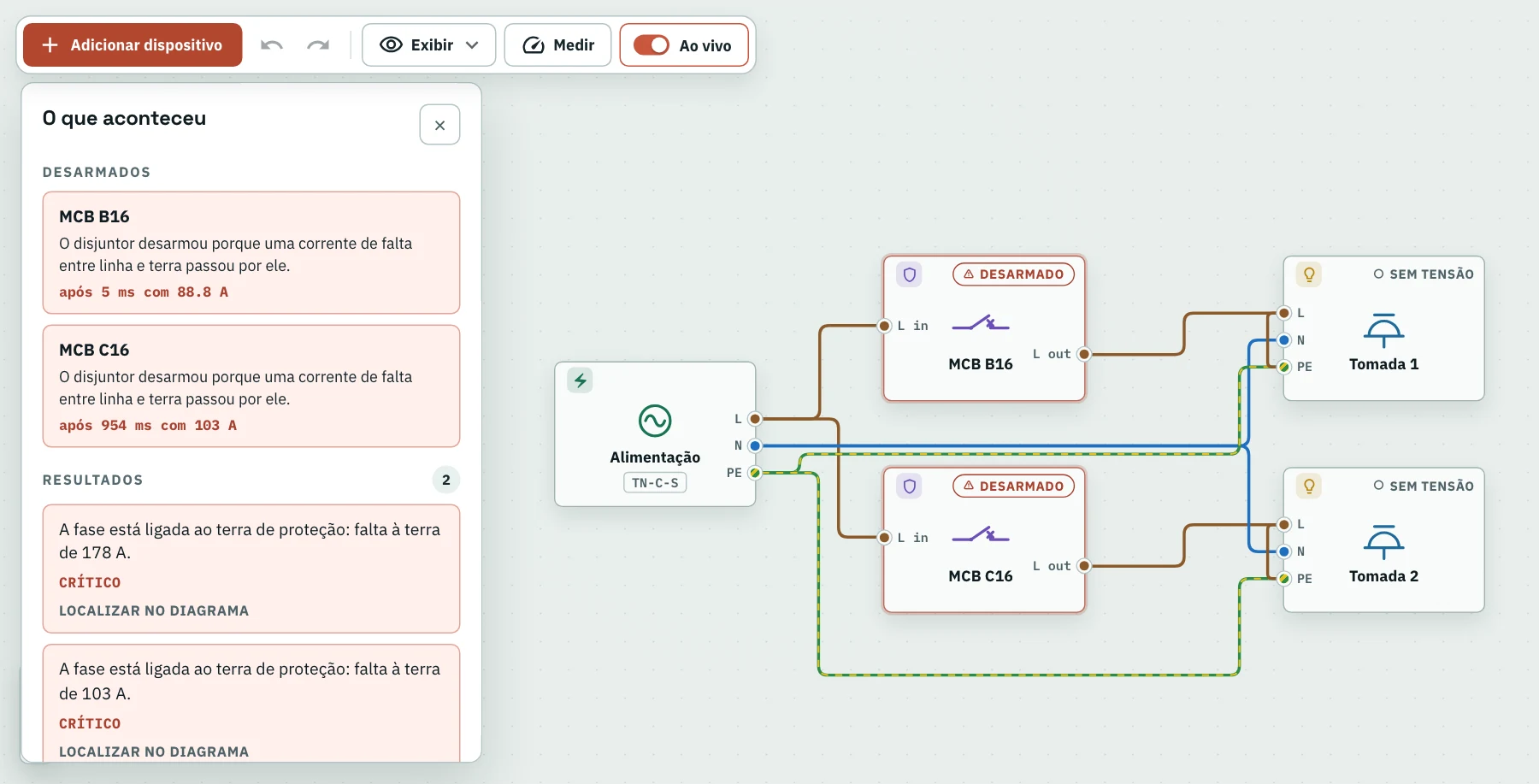
Task: Click the N terminal of Tomada 1
Action: pos(1284,340)
